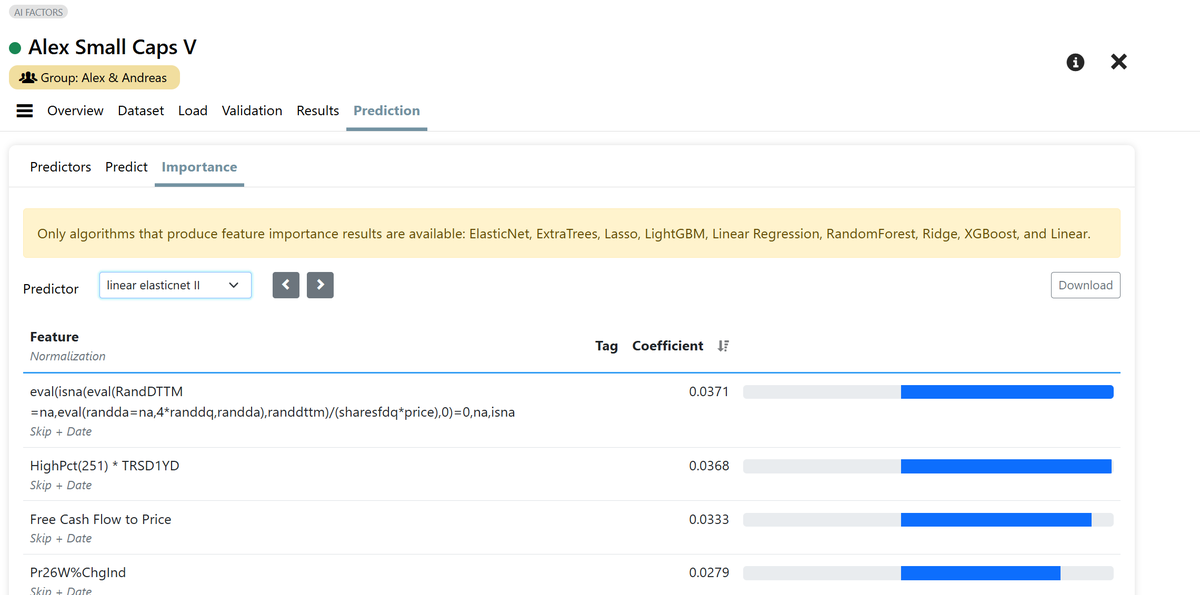1200x595 pixels.
Task: Go to previous predictor arrow
Action: (286, 285)
